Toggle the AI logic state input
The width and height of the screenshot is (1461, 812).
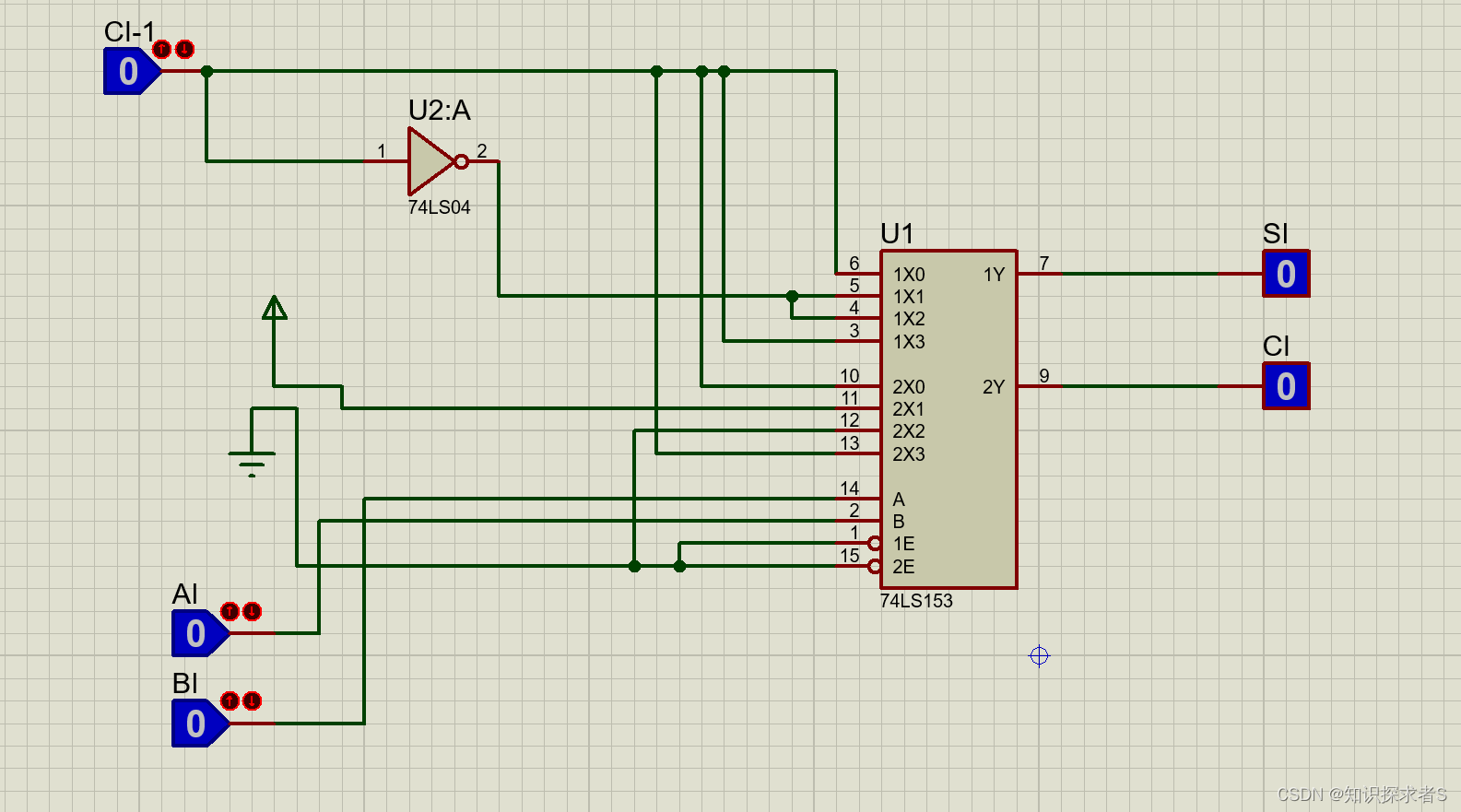(x=199, y=633)
